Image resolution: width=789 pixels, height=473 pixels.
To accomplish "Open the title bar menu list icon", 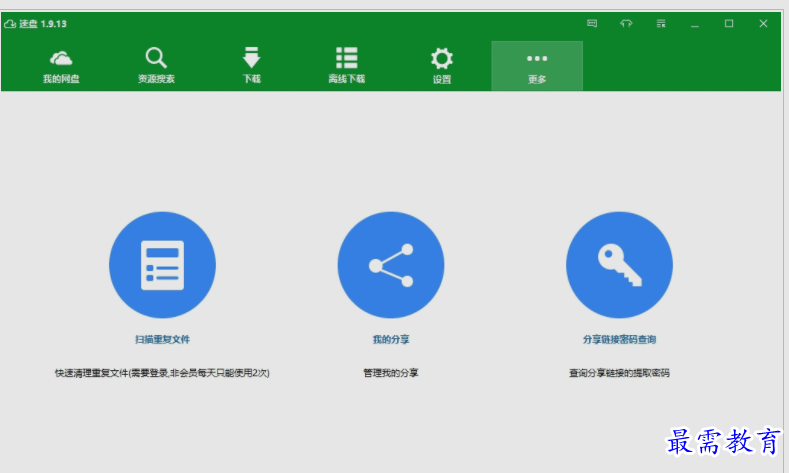I will [661, 23].
